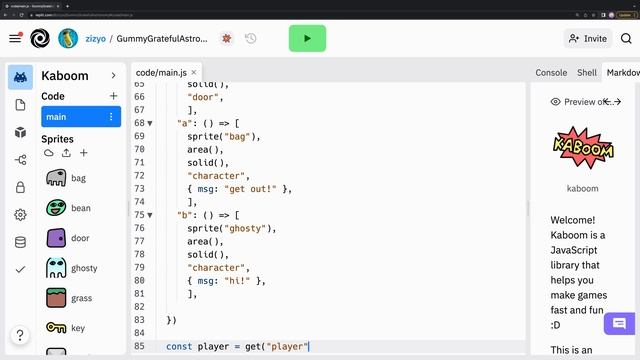Open a new browser tab

[x=67, y=6]
